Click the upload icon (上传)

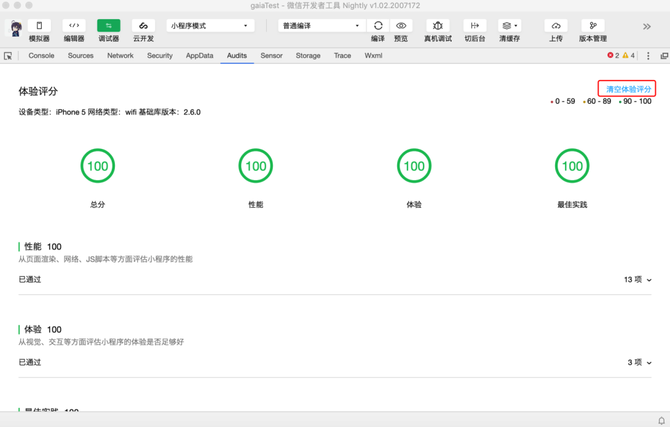pyautogui.click(x=556, y=26)
